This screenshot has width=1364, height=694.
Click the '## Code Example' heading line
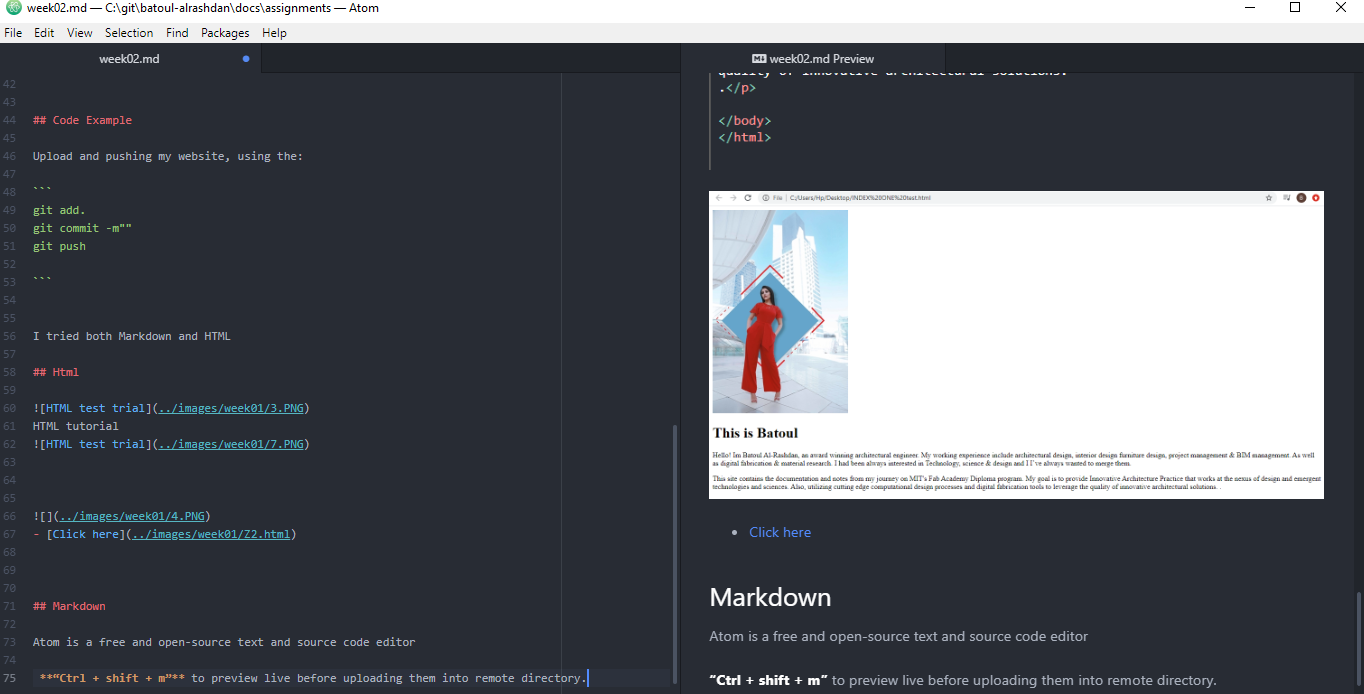(x=82, y=120)
